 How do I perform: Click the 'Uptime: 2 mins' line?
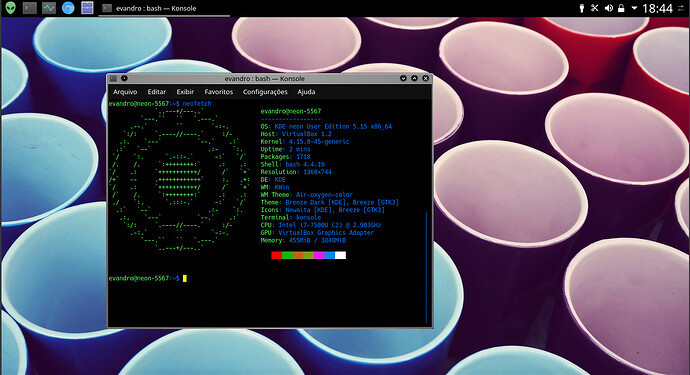(286, 149)
